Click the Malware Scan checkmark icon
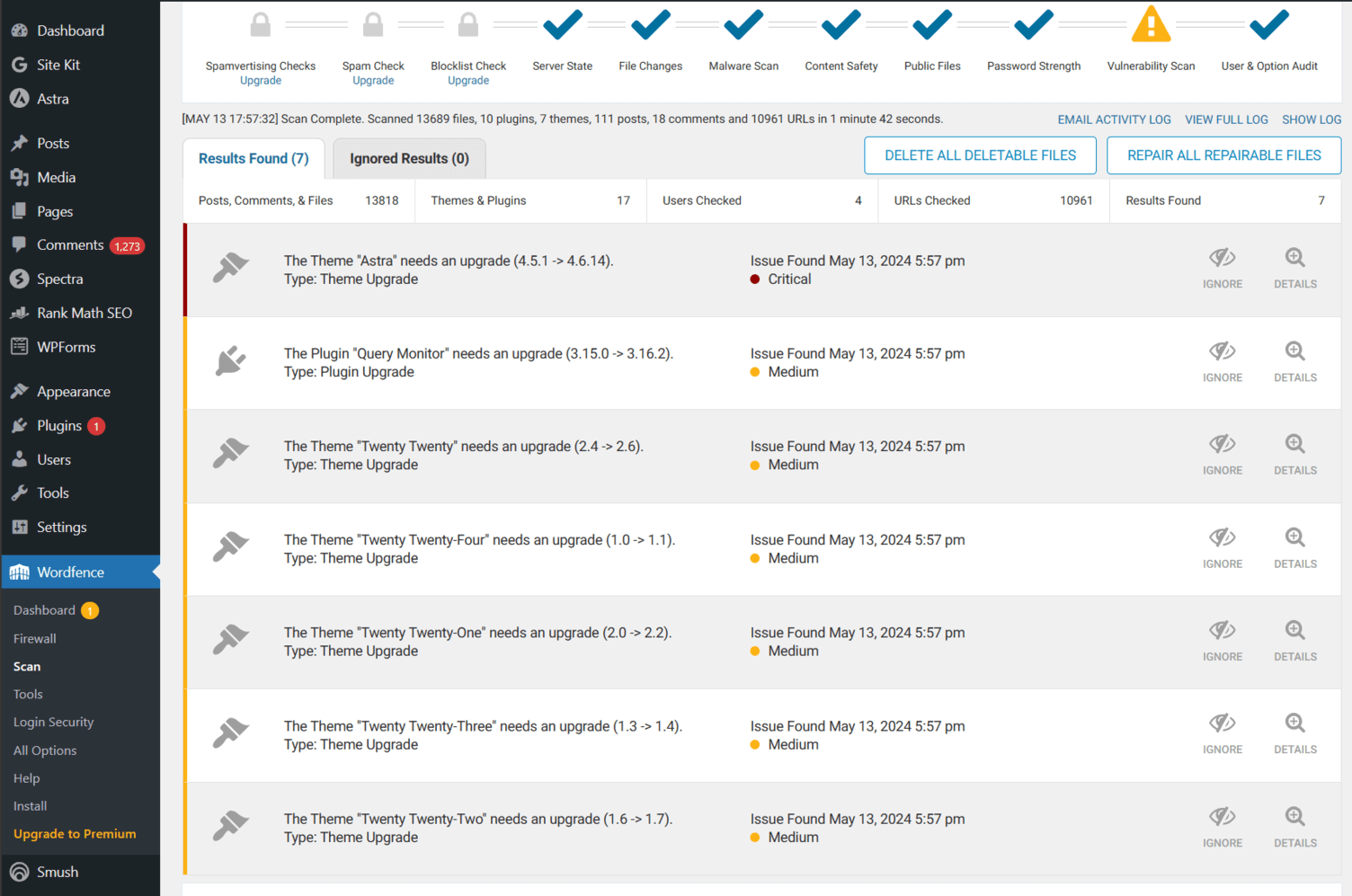1352x896 pixels. pyautogui.click(x=743, y=25)
